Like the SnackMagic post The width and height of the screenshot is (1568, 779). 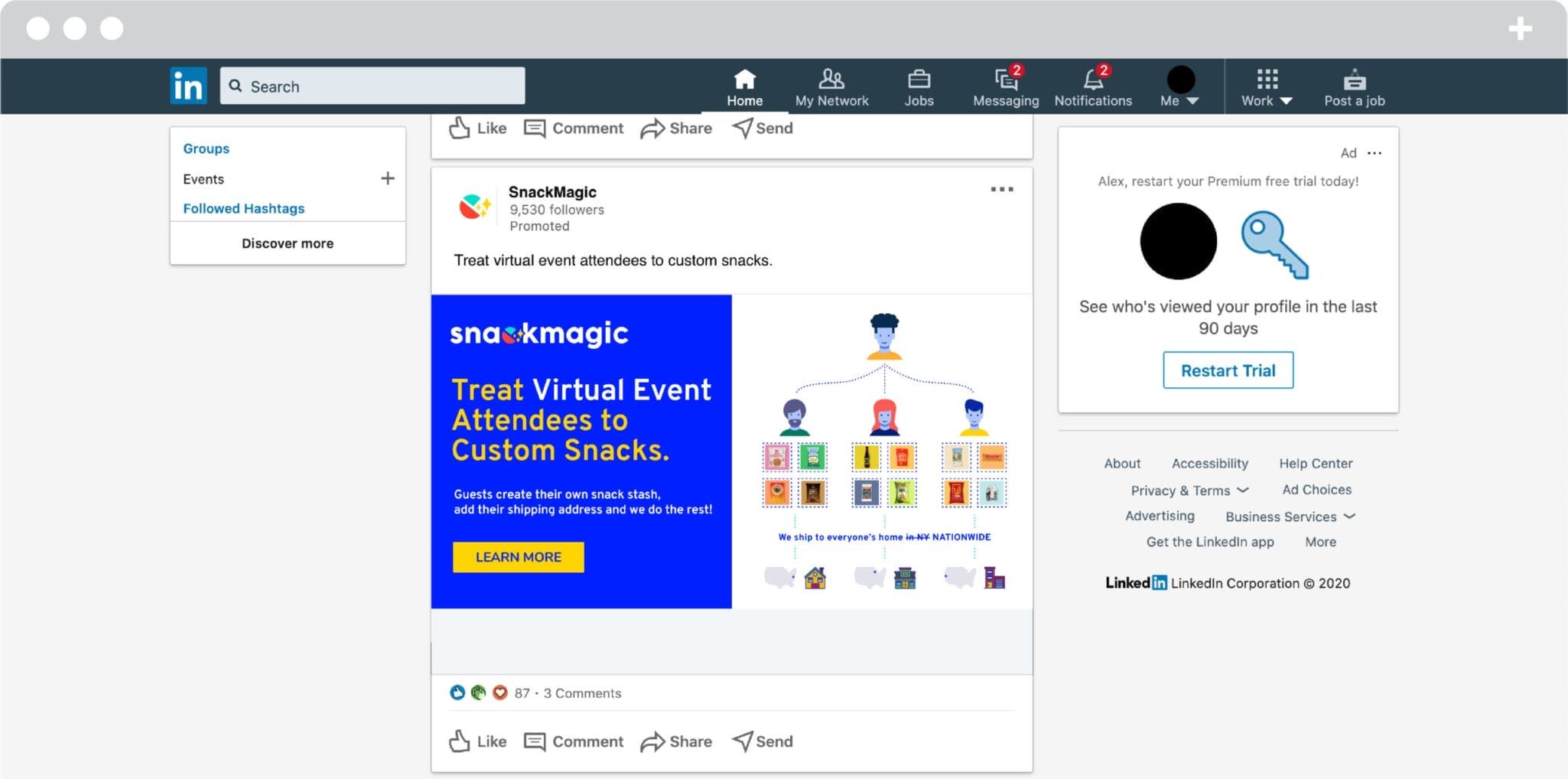click(x=478, y=741)
